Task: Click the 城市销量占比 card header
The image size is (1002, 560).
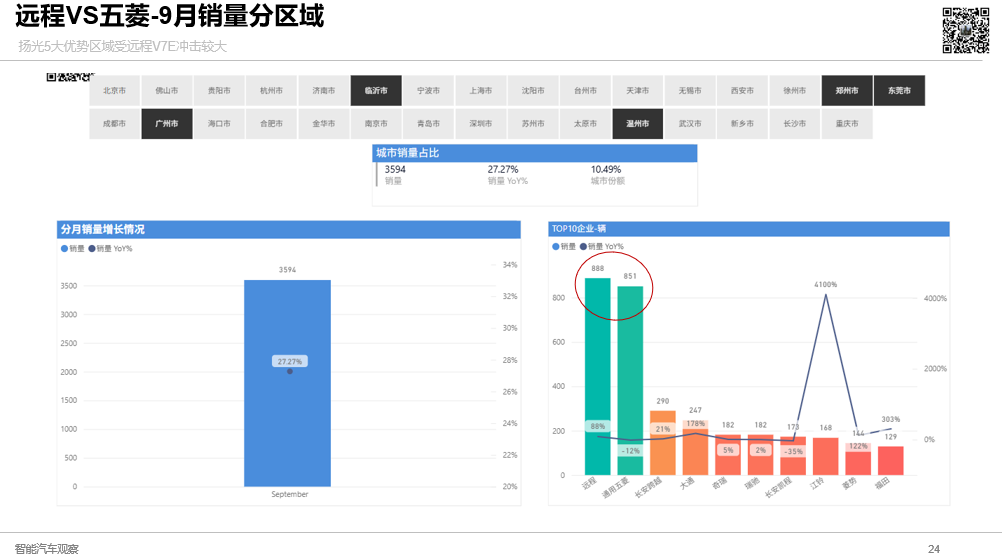Action: pyautogui.click(x=535, y=153)
